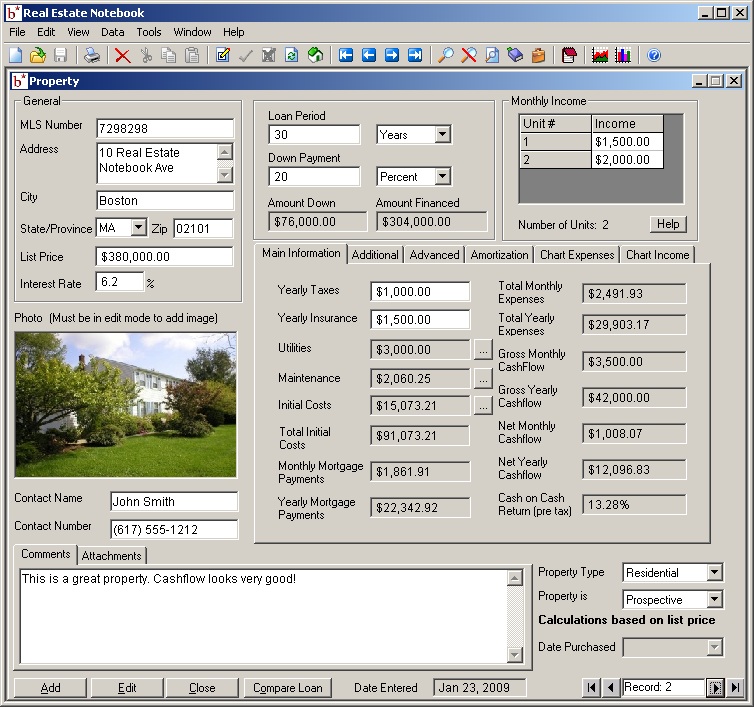Click the blue Help question mark icon
Screen dimensions: 754x707
(654, 56)
